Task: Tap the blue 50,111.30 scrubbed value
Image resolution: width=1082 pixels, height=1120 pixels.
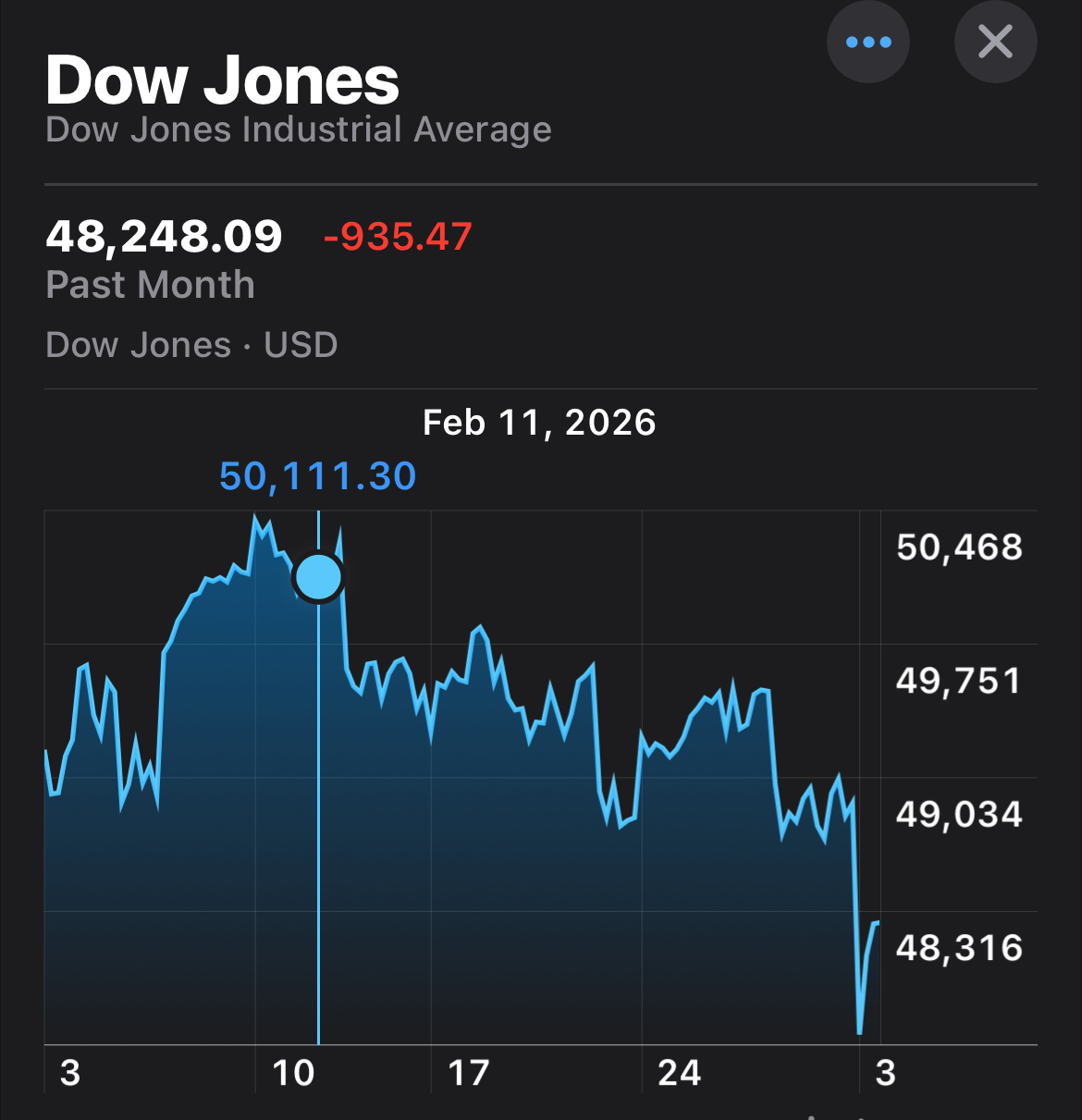Action: coord(317,476)
